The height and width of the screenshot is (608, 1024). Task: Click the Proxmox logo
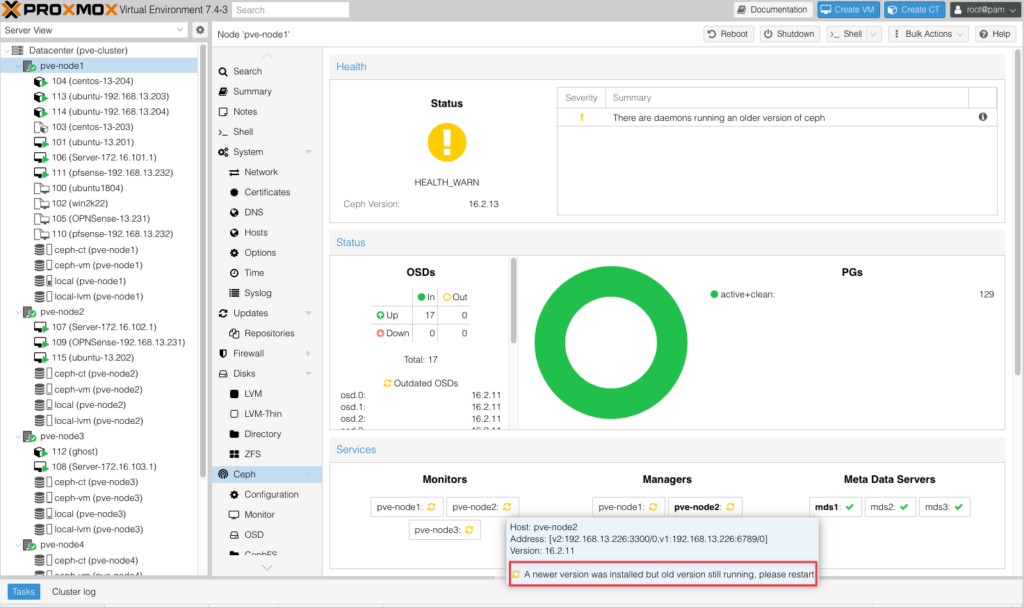pyautogui.click(x=60, y=10)
